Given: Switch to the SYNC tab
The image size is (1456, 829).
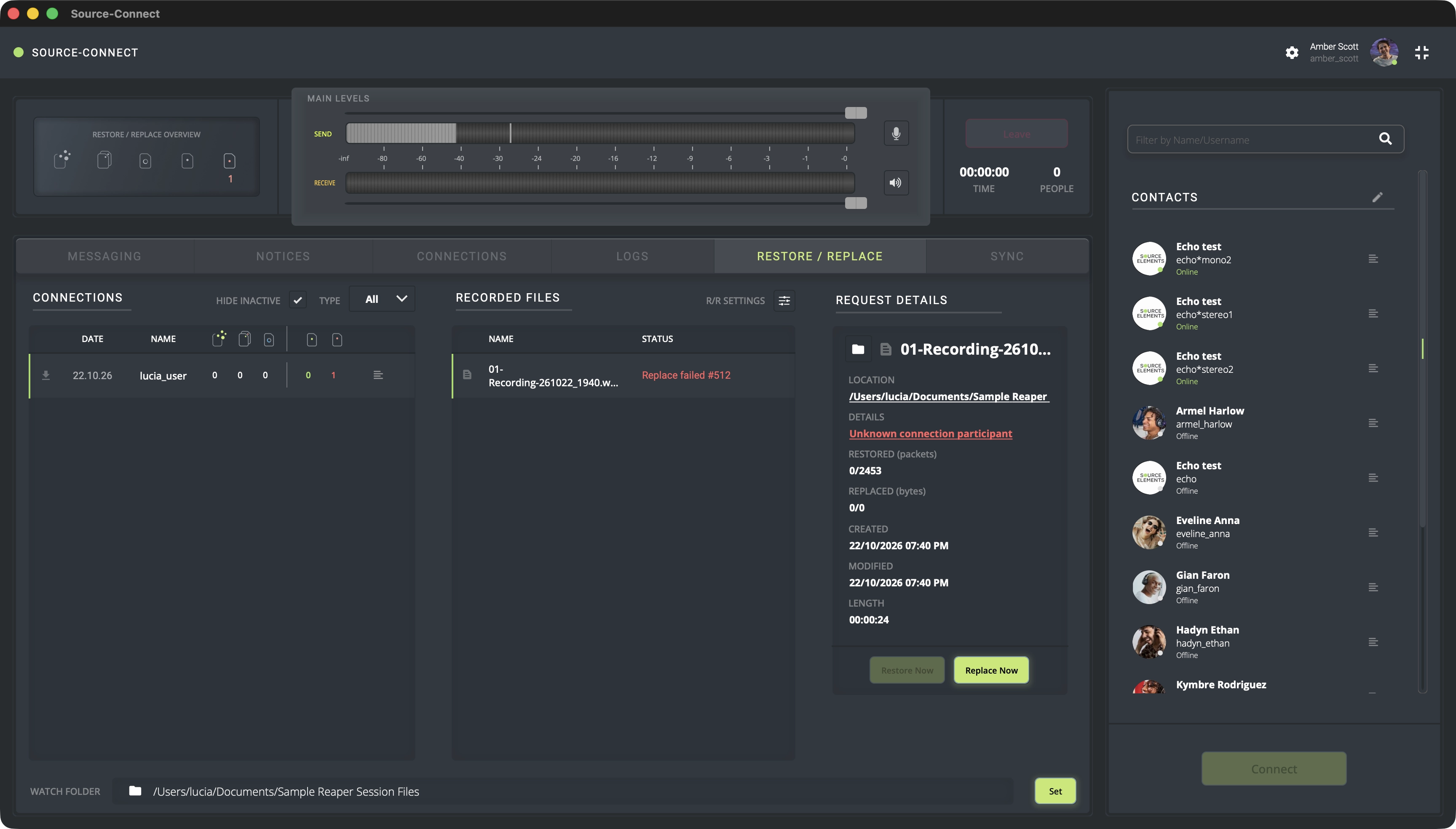Looking at the screenshot, I should tap(1007, 256).
